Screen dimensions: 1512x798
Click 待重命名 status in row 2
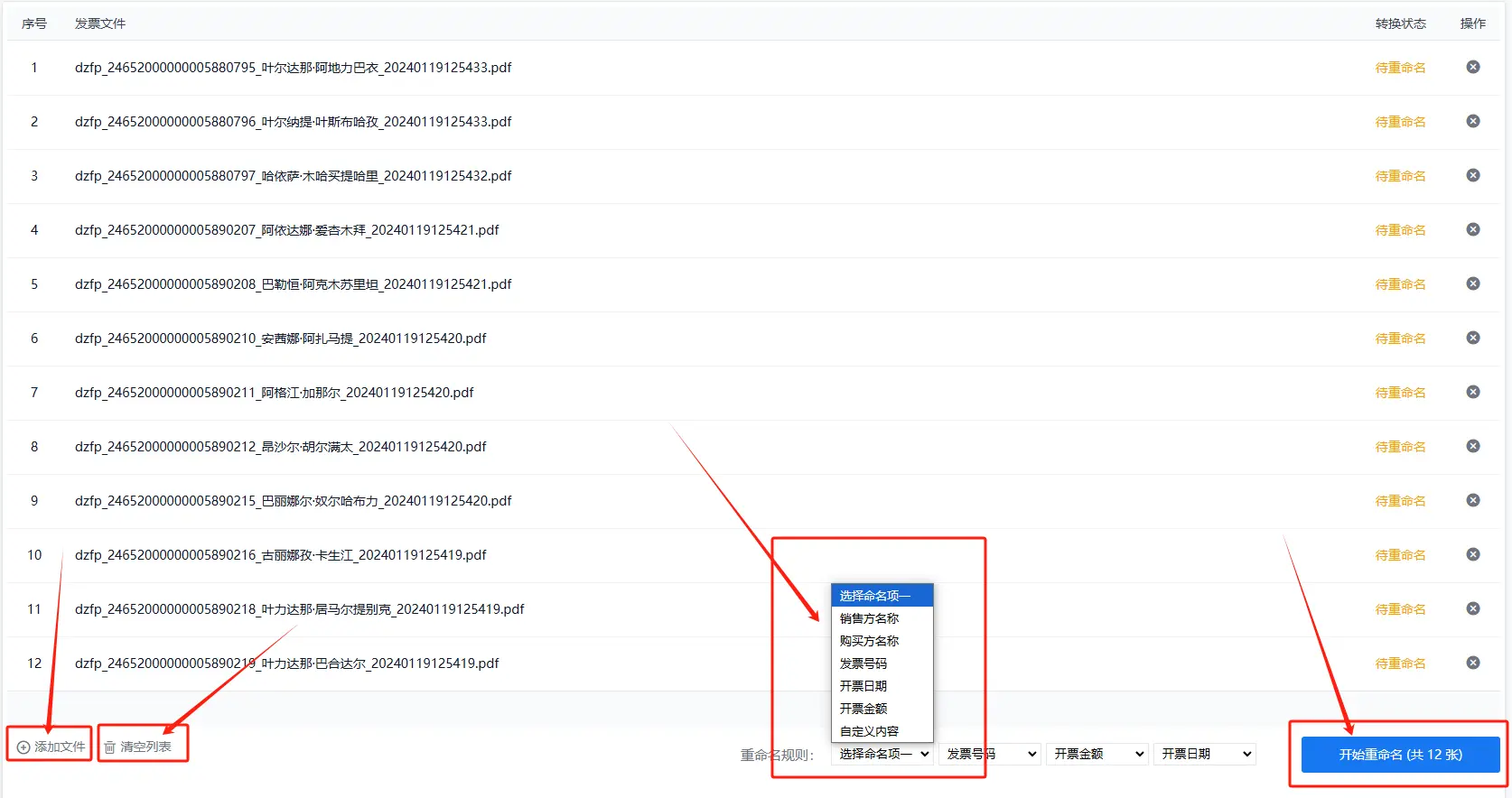1400,122
